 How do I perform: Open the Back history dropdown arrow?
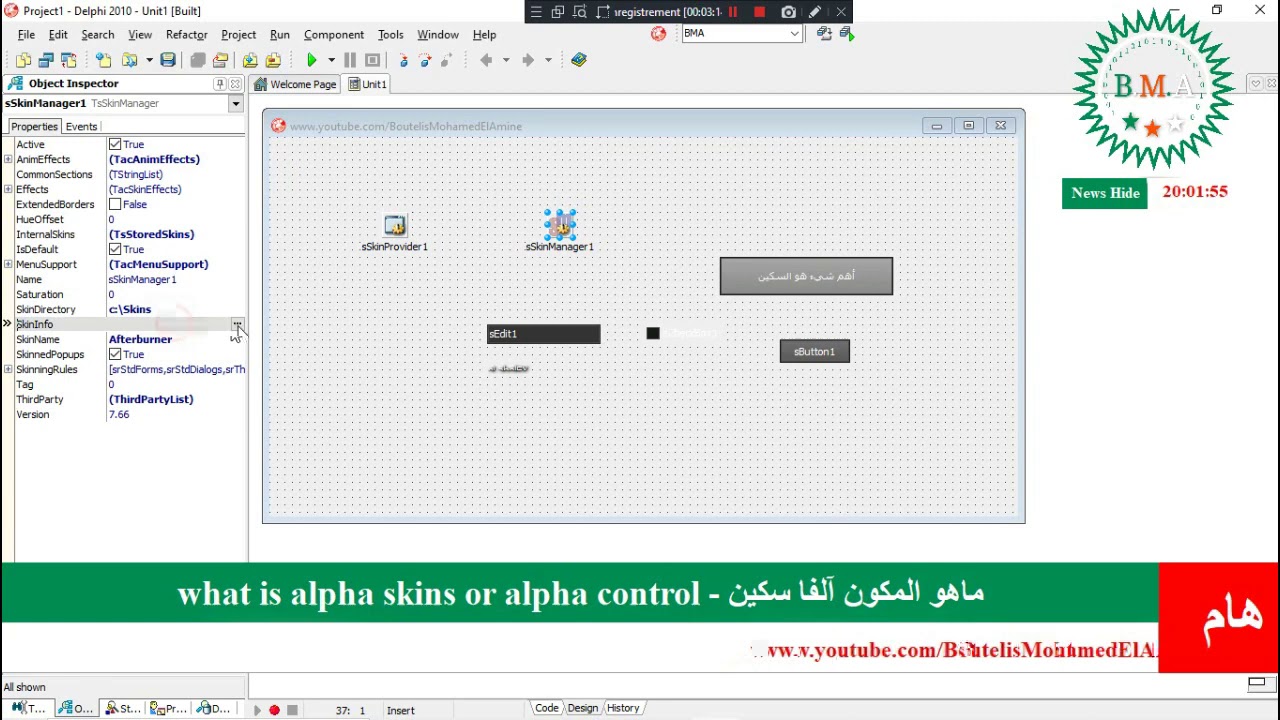[x=506, y=60]
